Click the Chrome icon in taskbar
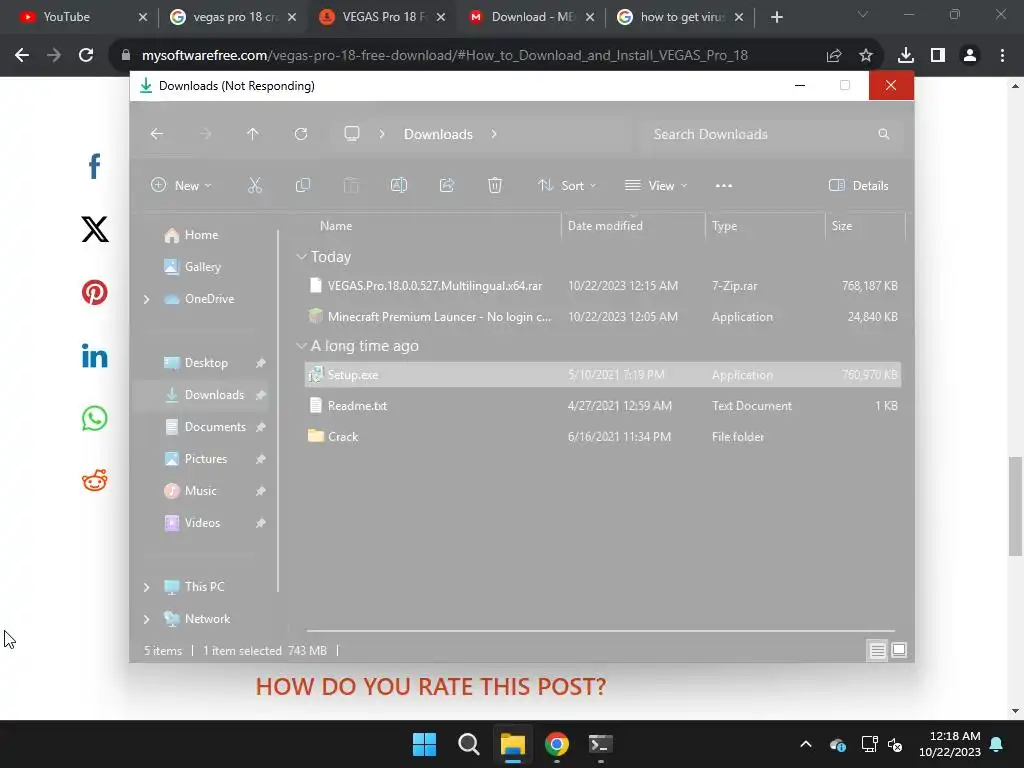1024x768 pixels. (x=557, y=744)
